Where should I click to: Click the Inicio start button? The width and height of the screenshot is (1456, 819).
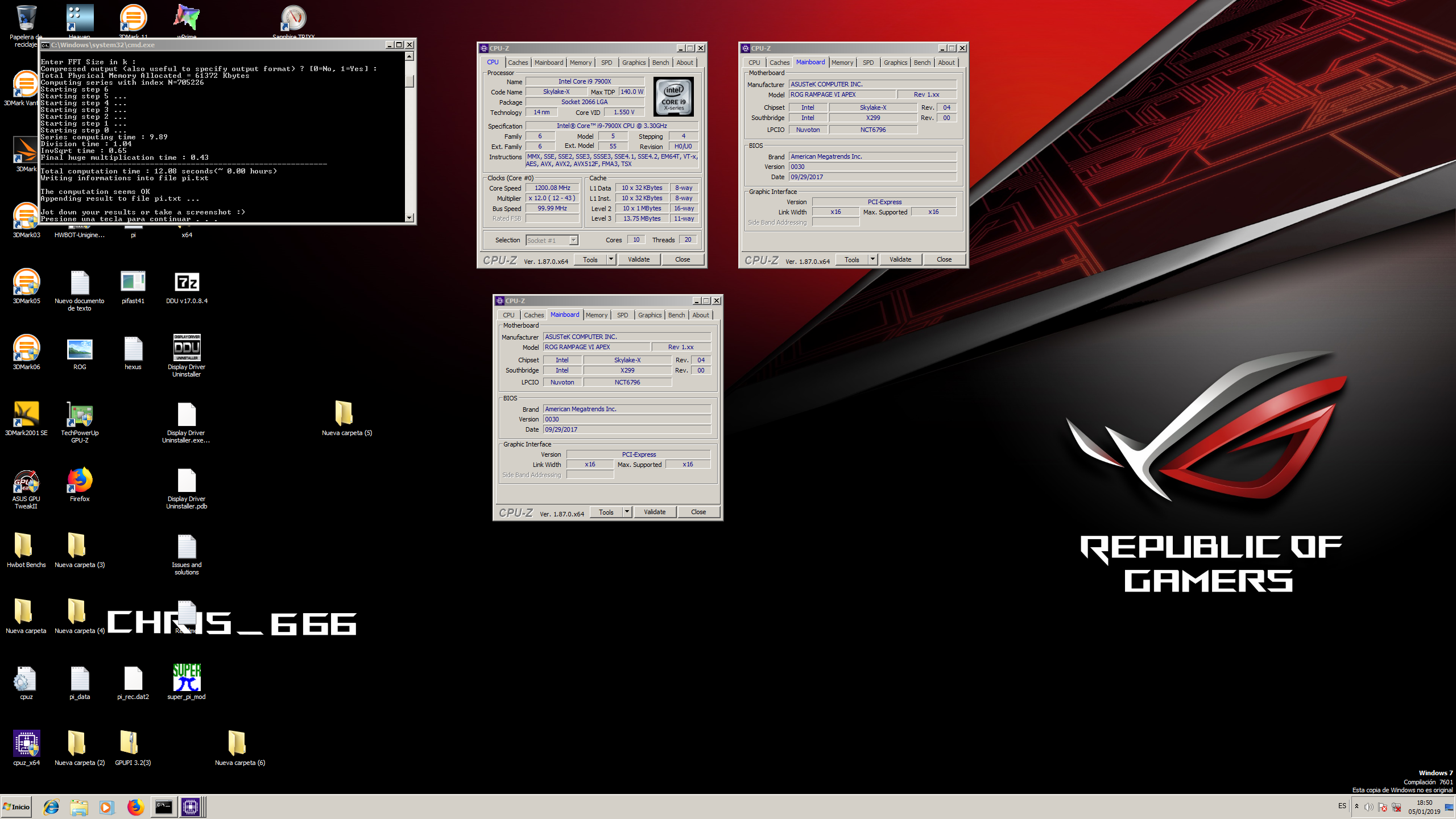click(16, 807)
